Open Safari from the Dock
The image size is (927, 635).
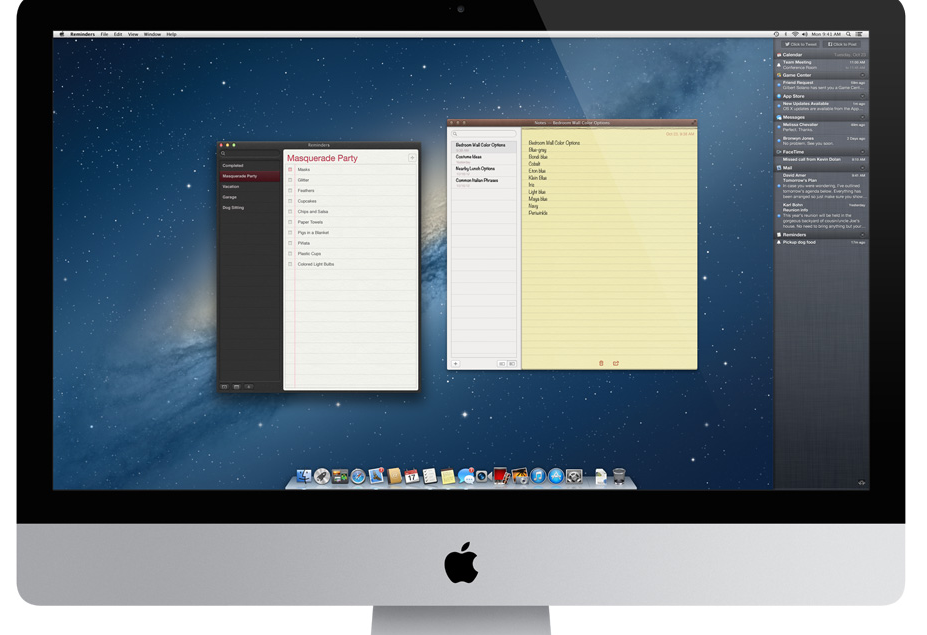click(x=358, y=477)
